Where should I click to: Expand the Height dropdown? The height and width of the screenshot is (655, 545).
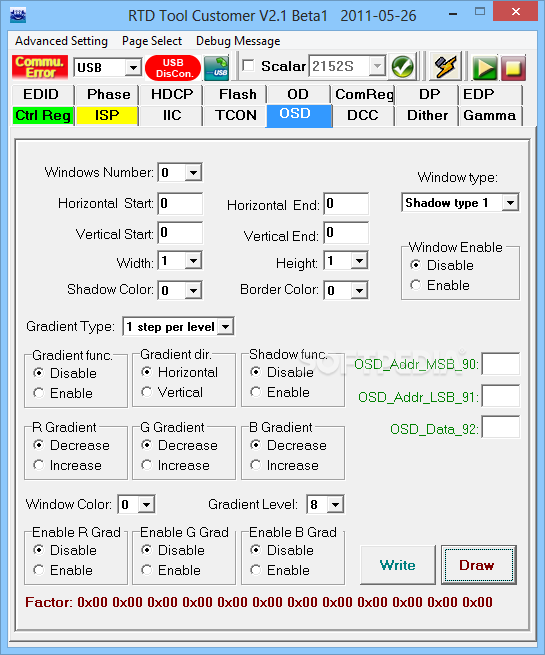tap(359, 261)
